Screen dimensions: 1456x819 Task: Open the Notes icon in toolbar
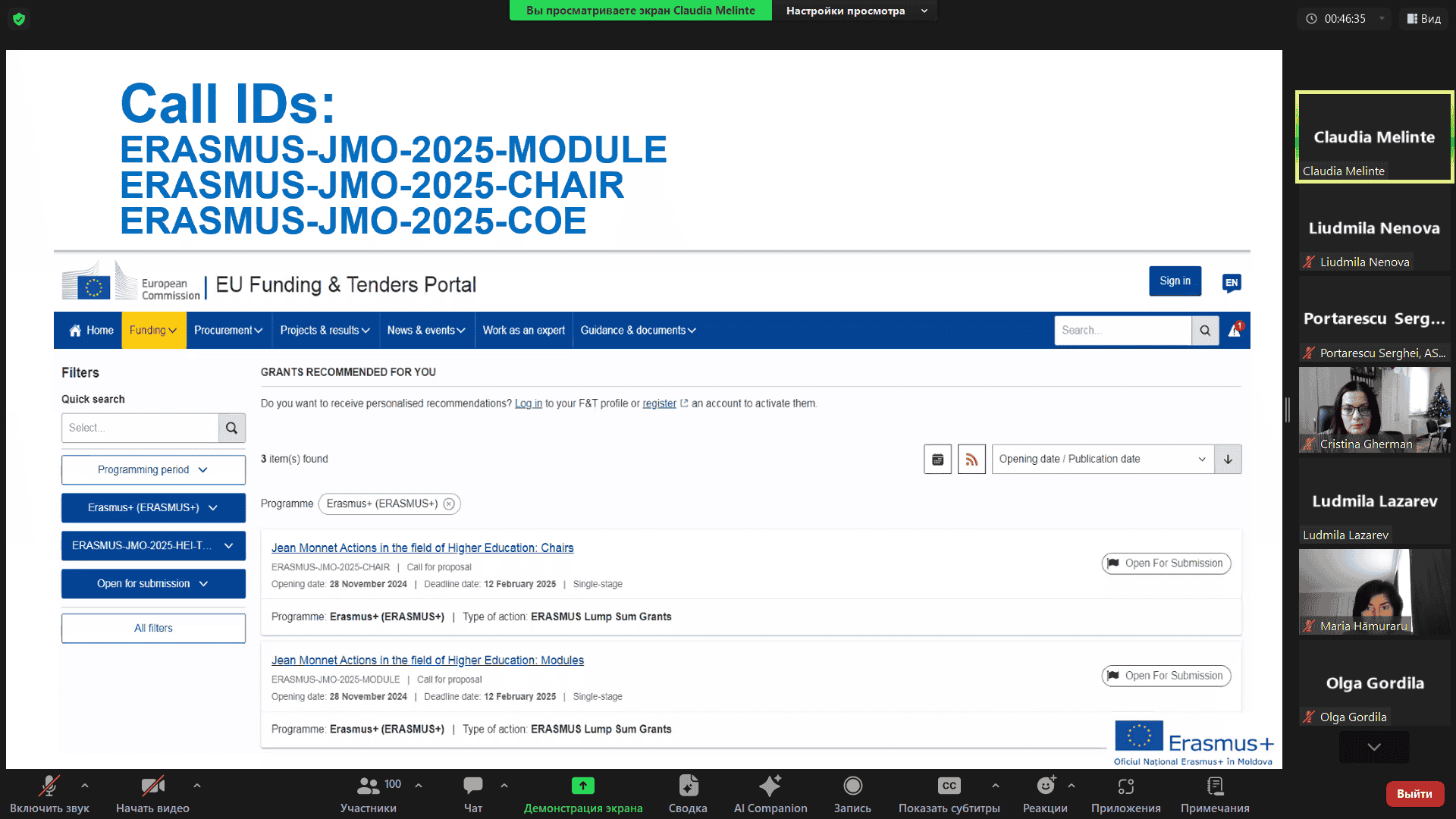[1215, 786]
